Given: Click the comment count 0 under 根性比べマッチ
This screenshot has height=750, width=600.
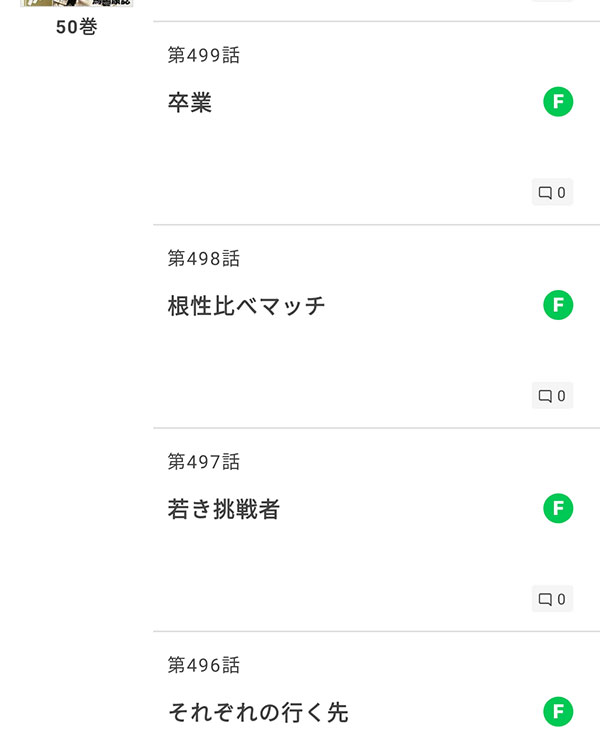Looking at the screenshot, I should [x=561, y=396].
